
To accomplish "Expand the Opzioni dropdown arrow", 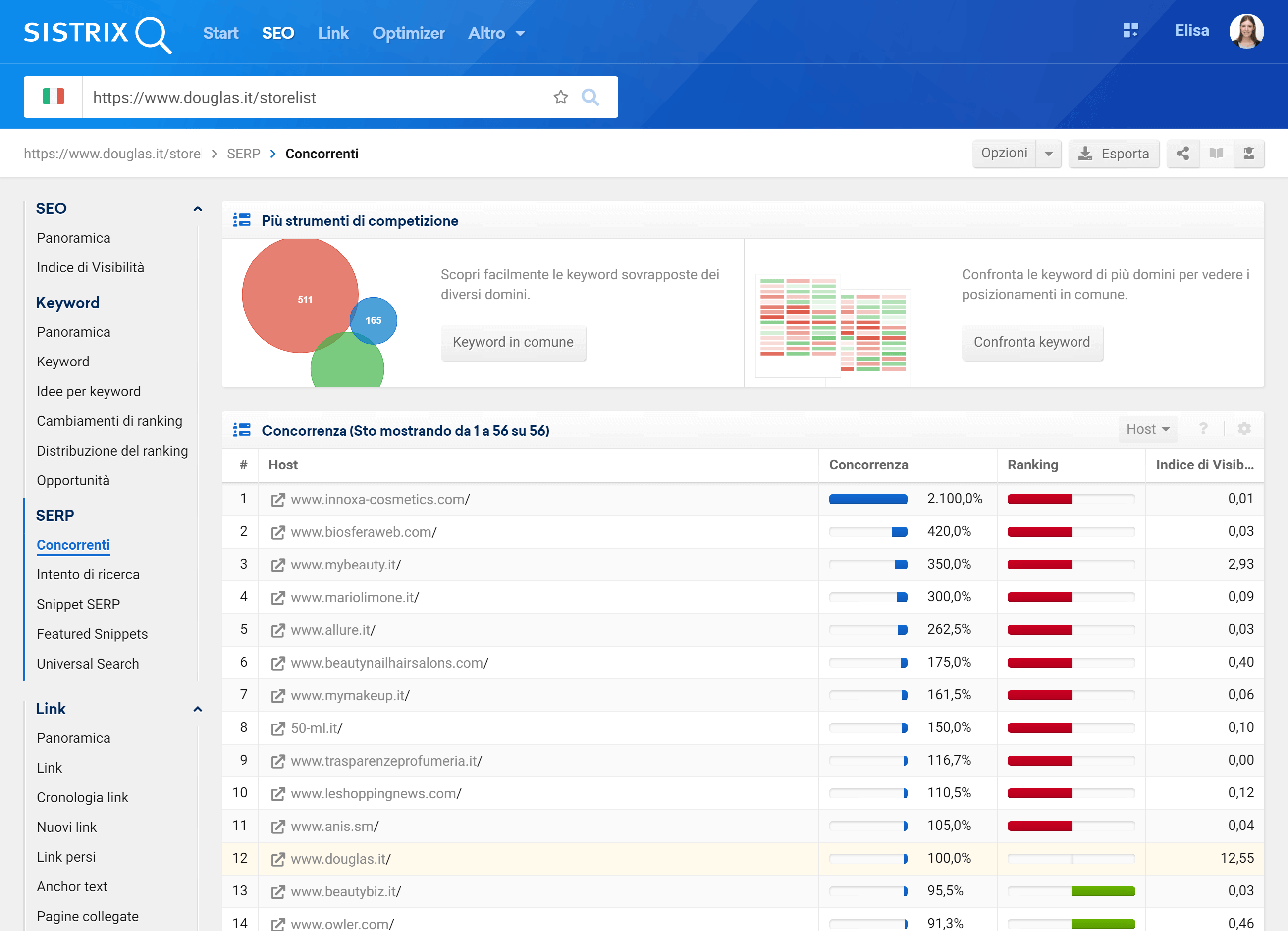I will (1049, 154).
